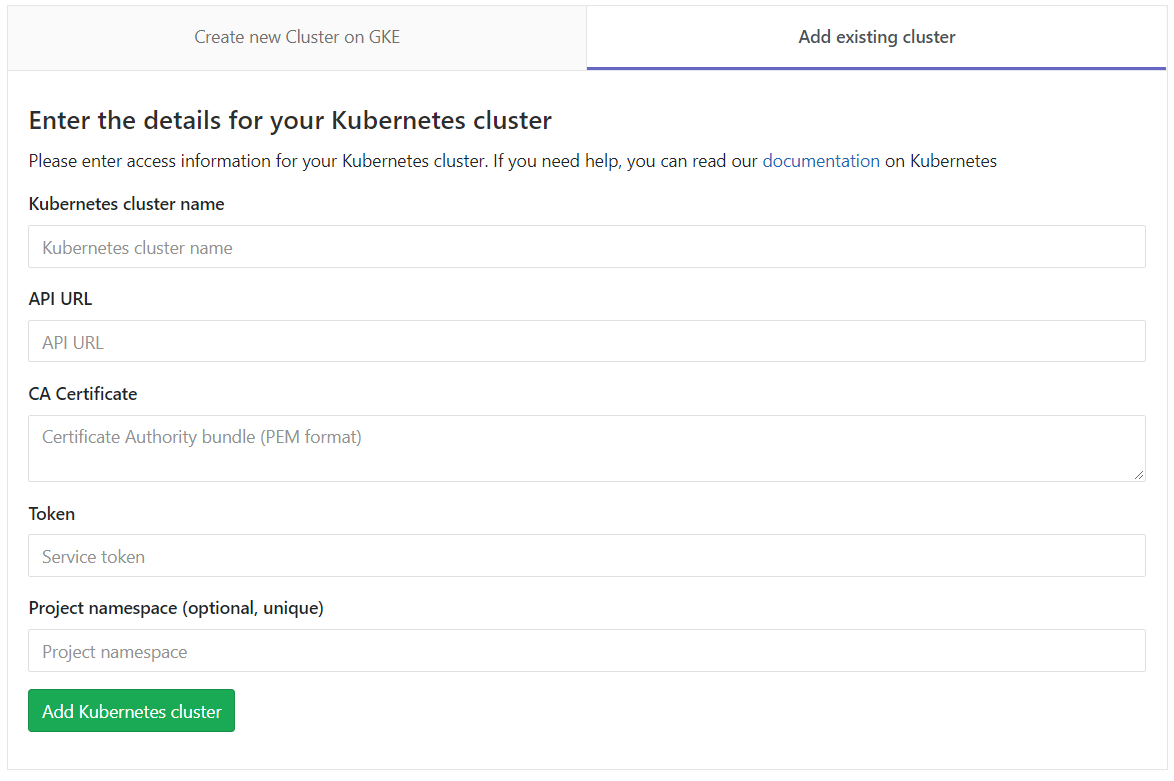This screenshot has height=781, width=1174.
Task: Focus the Kubernetes cluster name input box
Action: (x=586, y=247)
